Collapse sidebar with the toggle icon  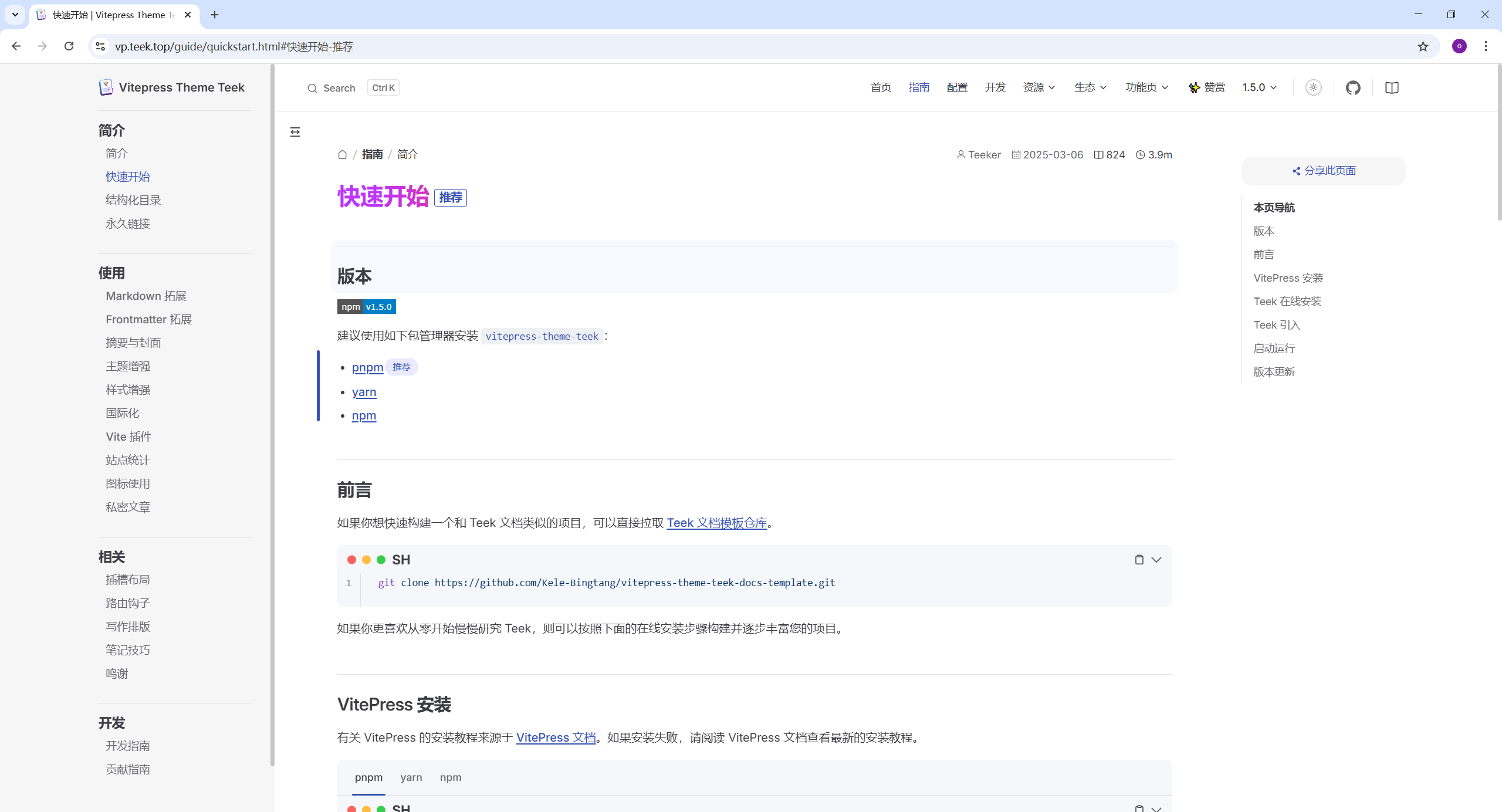295,132
